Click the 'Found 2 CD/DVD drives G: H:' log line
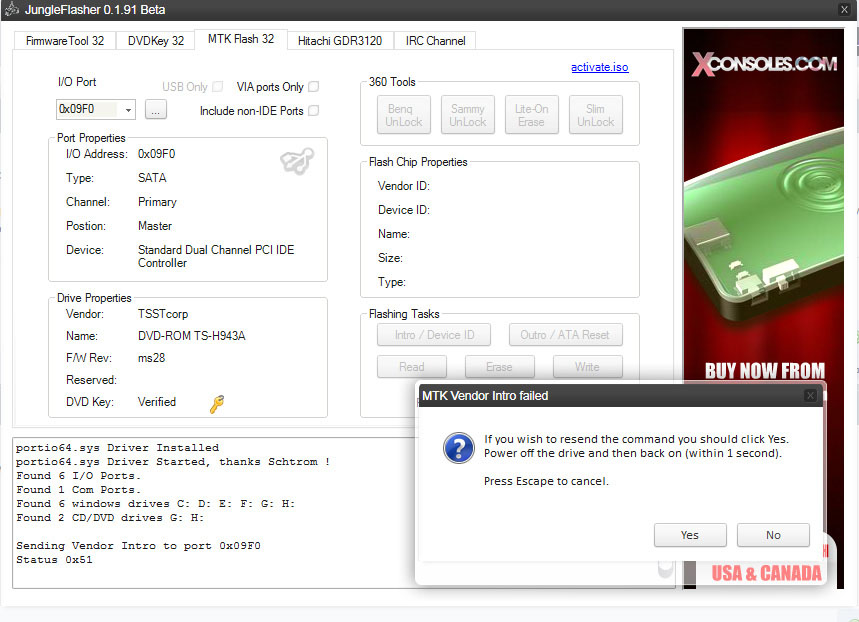Image resolution: width=859 pixels, height=622 pixels. tap(110, 517)
